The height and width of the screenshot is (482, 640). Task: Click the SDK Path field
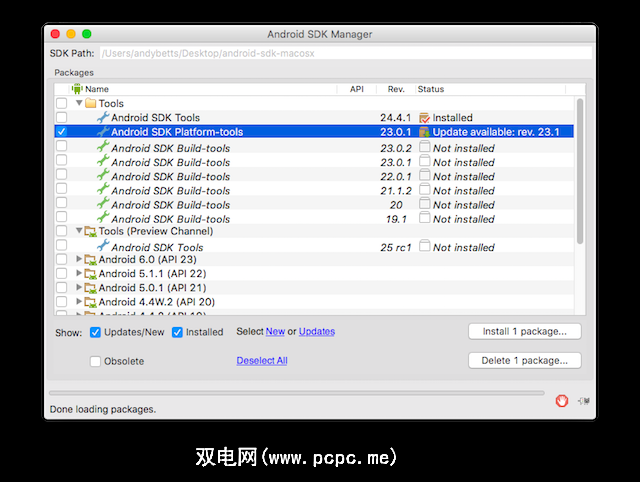coord(345,53)
